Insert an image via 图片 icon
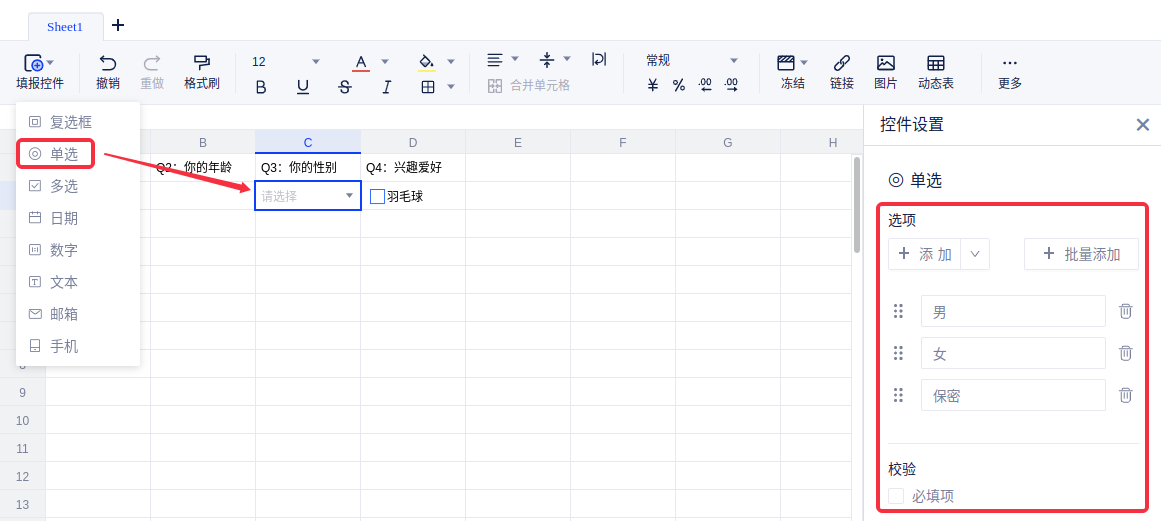1161x521 pixels. pyautogui.click(x=885, y=63)
